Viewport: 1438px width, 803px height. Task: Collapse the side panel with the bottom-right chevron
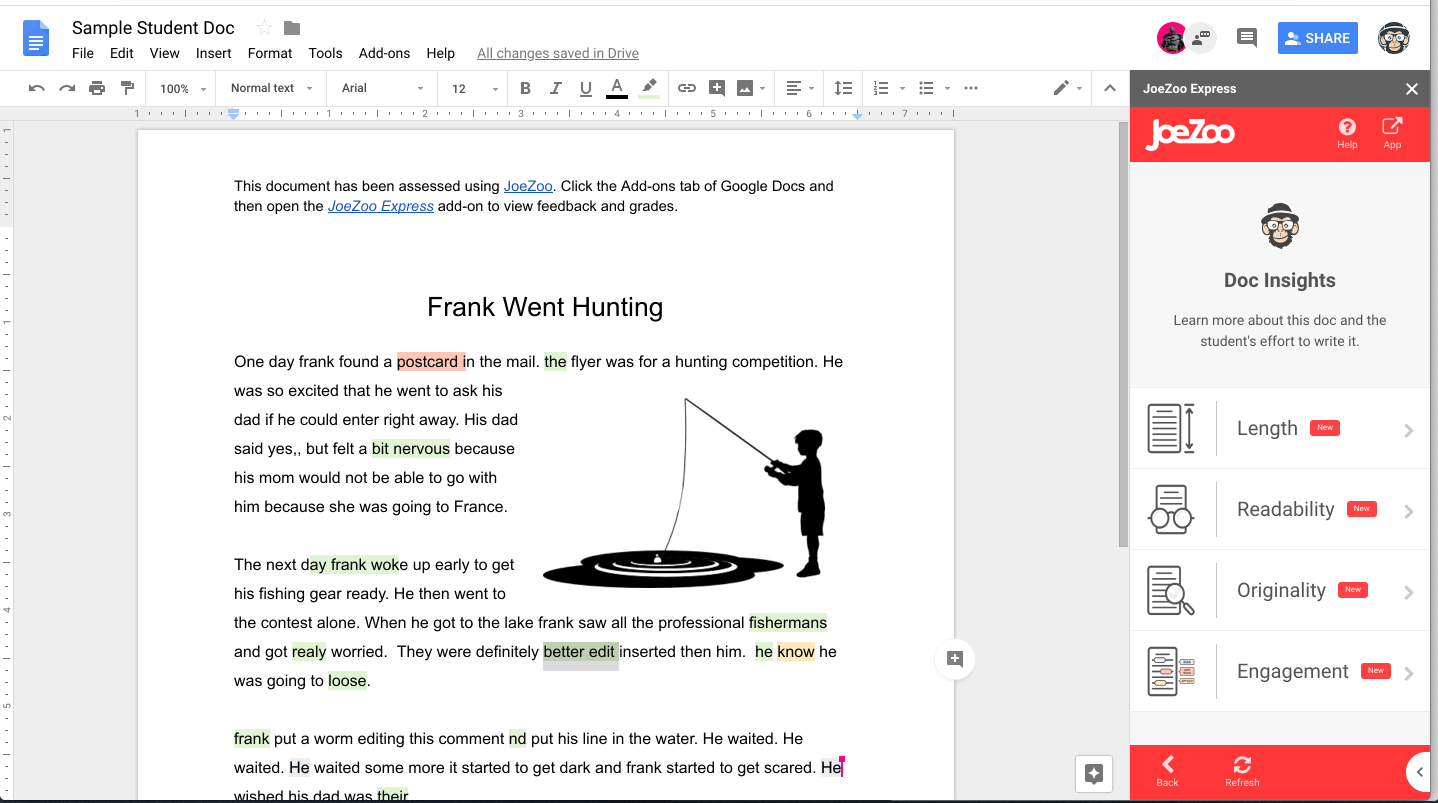(x=1421, y=772)
